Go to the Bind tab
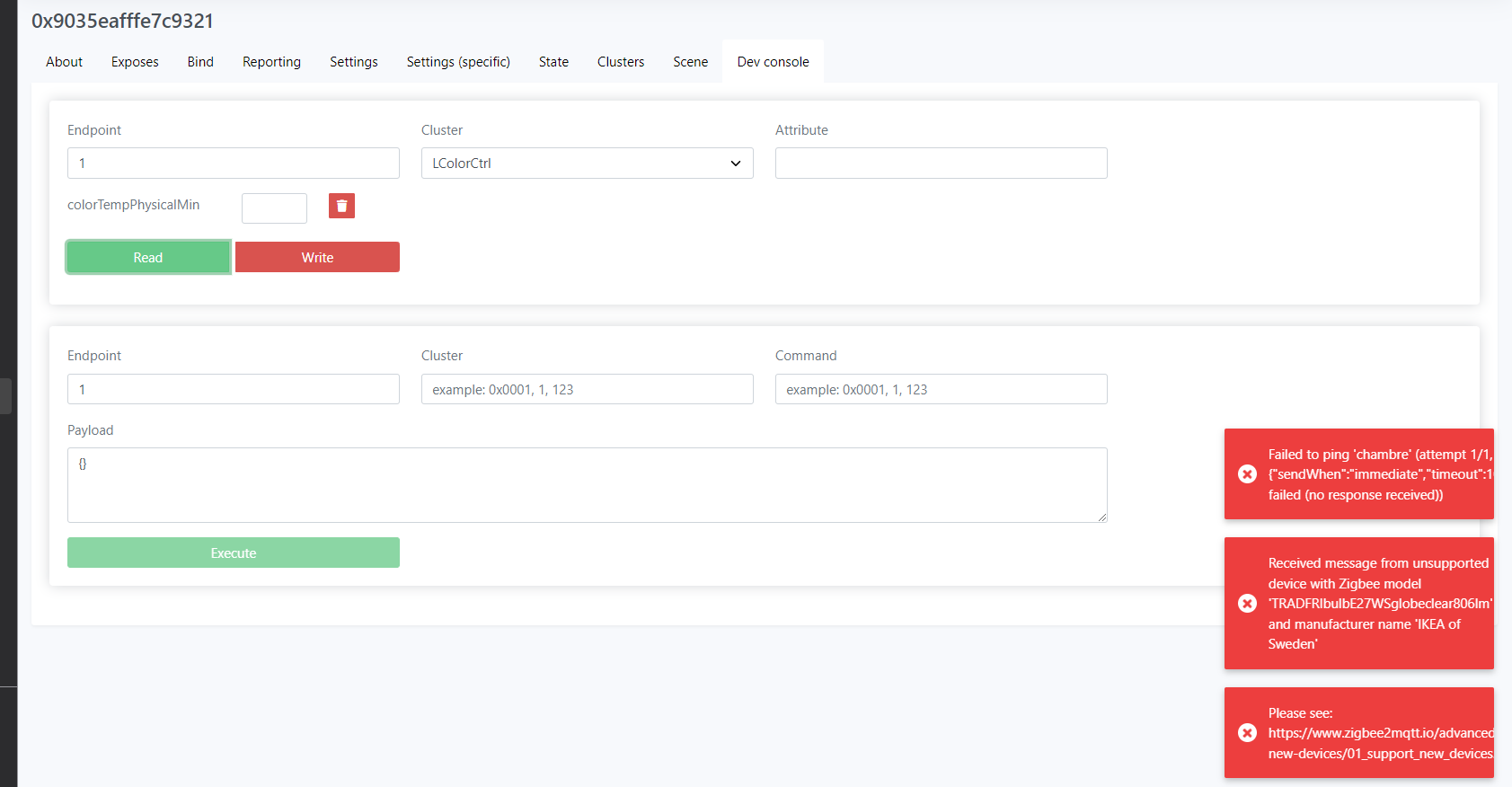Screen dimensions: 1512x787 (200, 62)
